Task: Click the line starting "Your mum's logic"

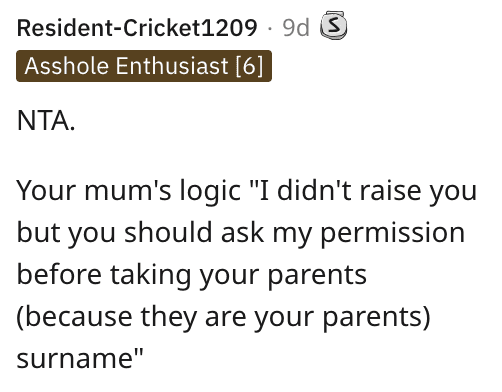Action: 247,191
